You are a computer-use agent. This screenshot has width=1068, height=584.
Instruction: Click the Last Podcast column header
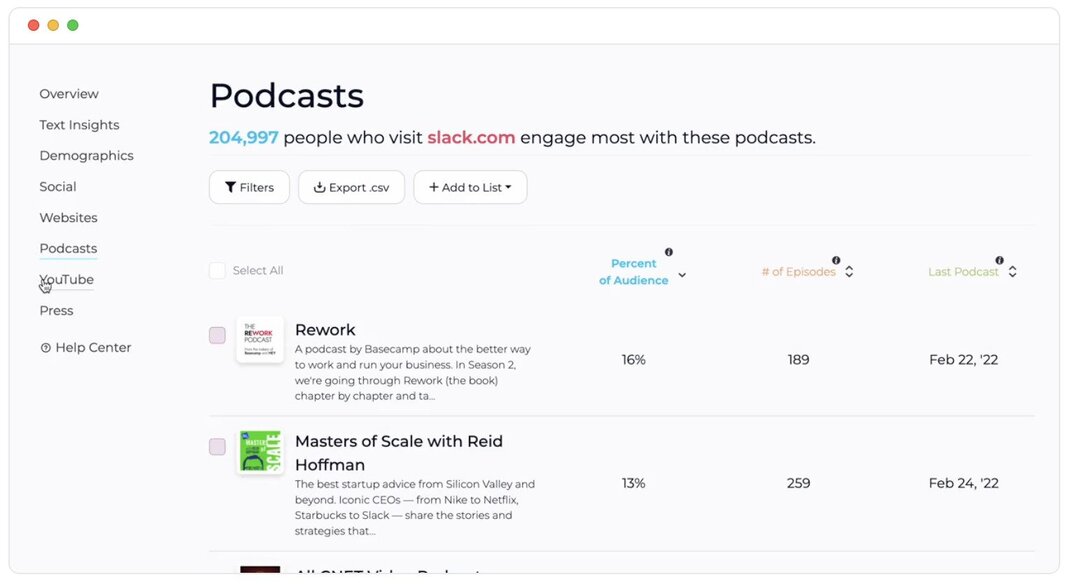pyautogui.click(x=963, y=272)
